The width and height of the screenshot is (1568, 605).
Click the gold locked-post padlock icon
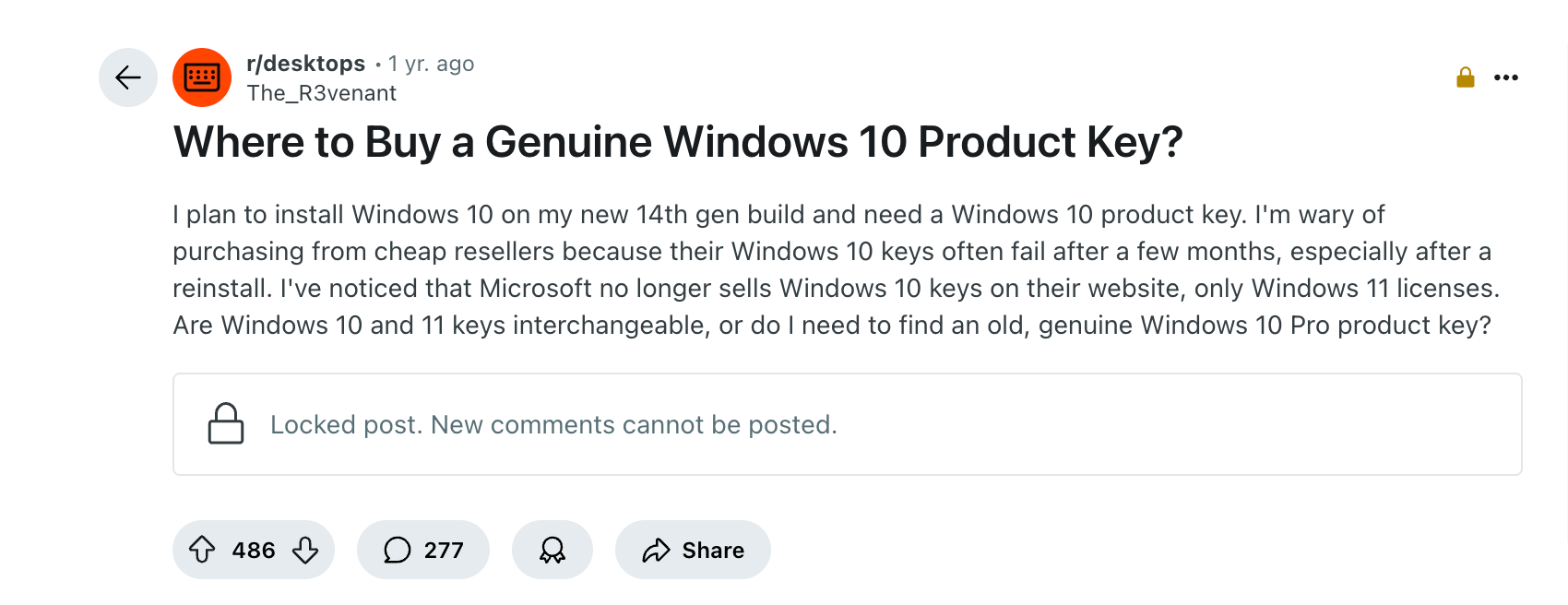click(x=1466, y=77)
